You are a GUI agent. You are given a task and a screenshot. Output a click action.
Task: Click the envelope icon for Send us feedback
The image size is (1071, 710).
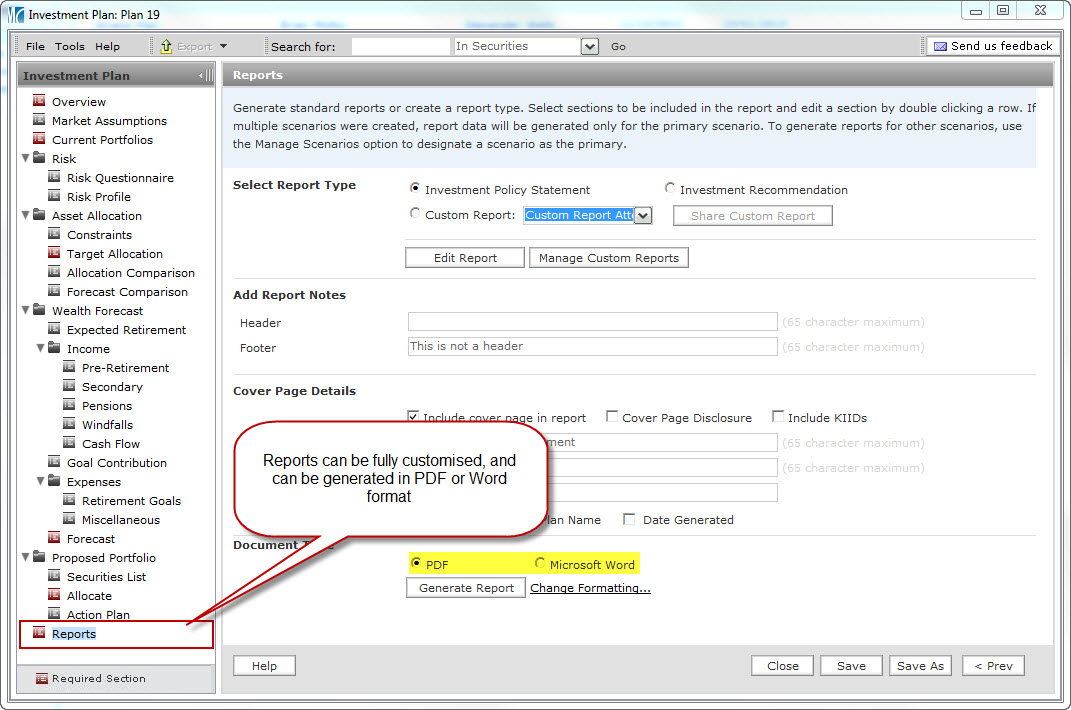tap(939, 46)
